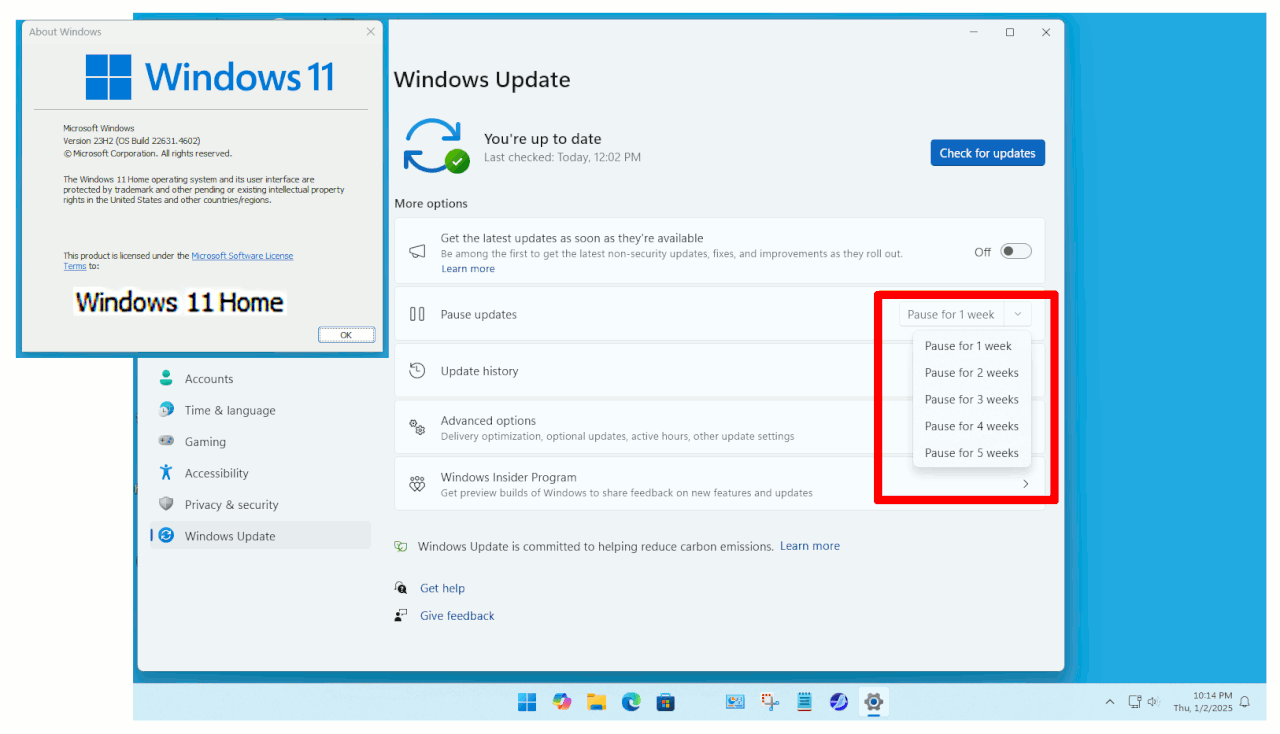Select Time & language in sidebar
The image size is (1280, 734).
coord(230,410)
